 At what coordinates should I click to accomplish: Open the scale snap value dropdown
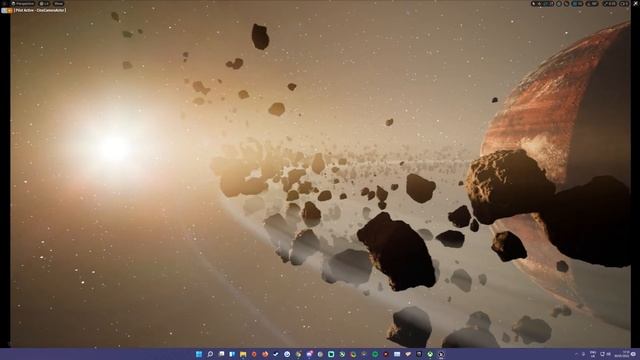tap(612, 4)
